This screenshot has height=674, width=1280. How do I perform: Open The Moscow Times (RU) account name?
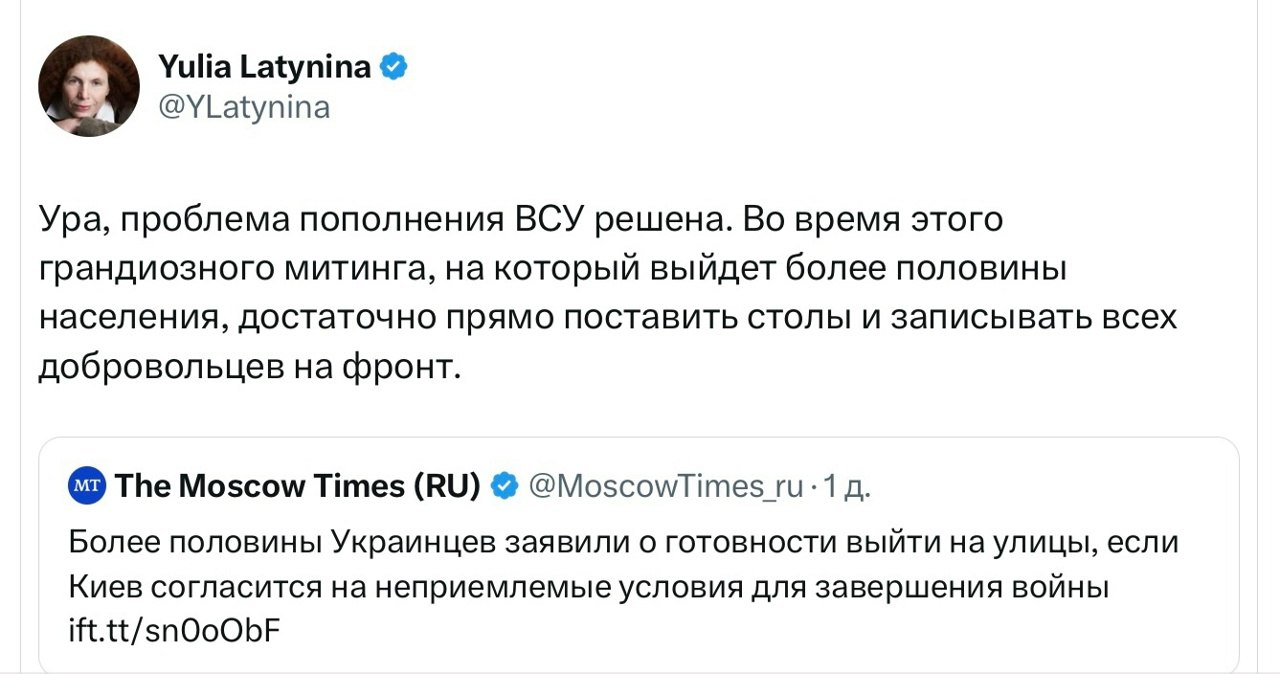297,486
